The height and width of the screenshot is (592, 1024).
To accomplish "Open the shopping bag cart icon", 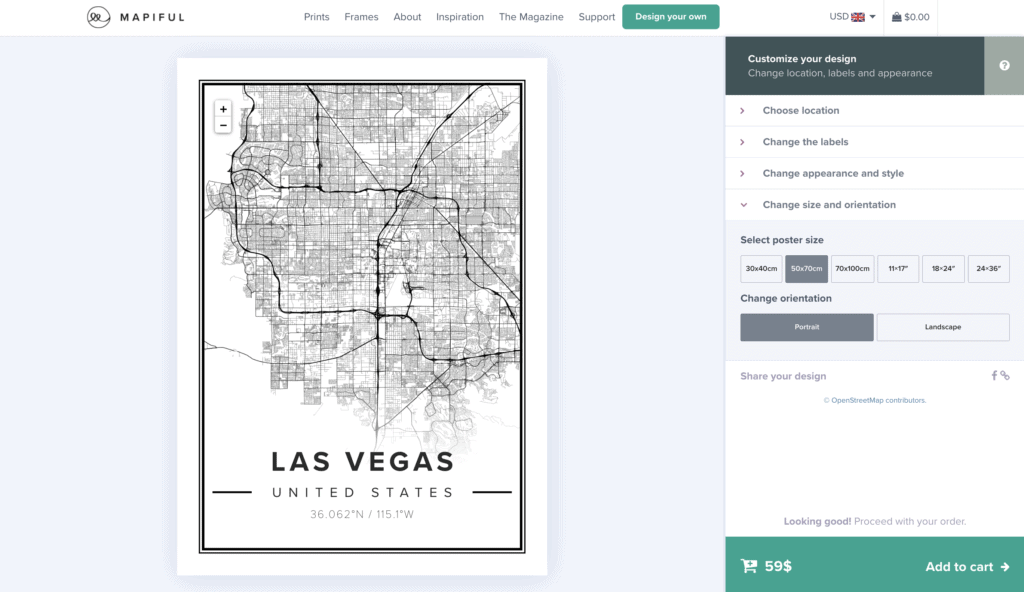I will (897, 17).
